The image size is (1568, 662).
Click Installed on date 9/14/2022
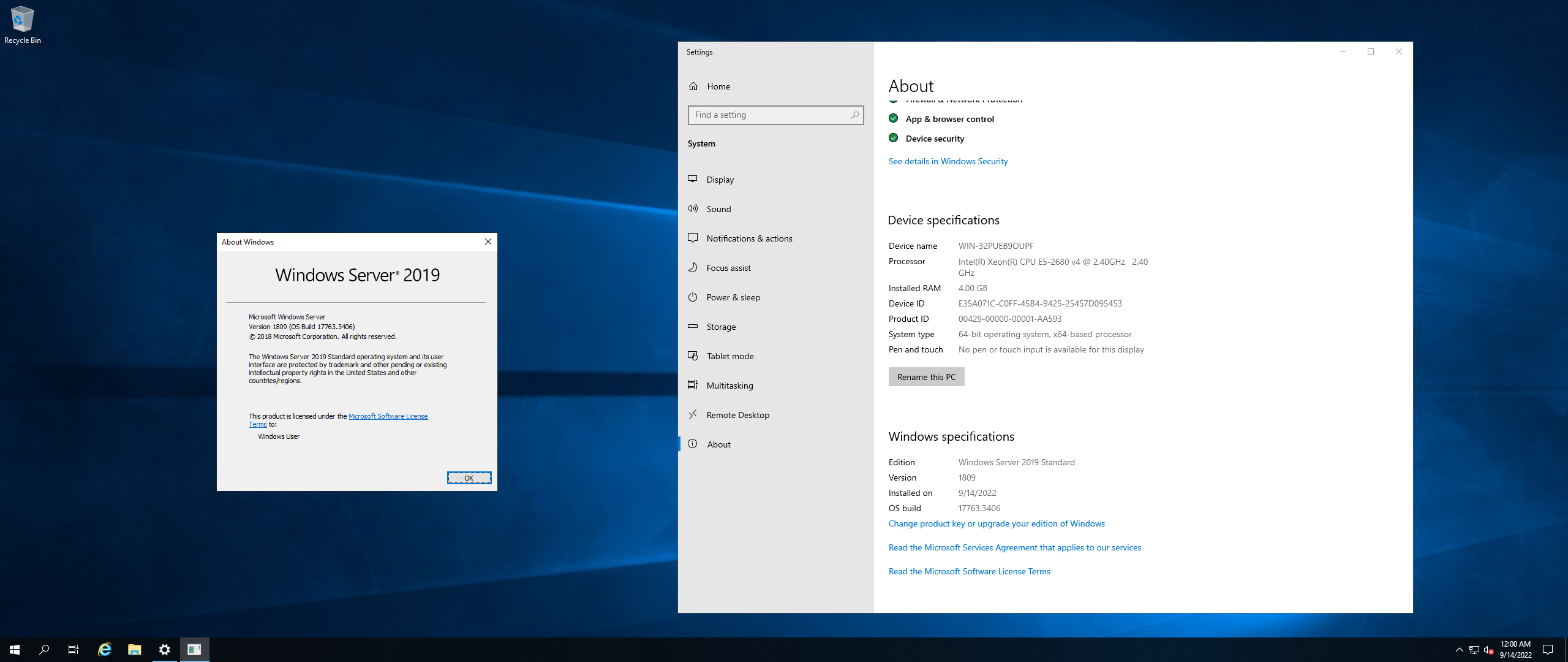(x=977, y=493)
